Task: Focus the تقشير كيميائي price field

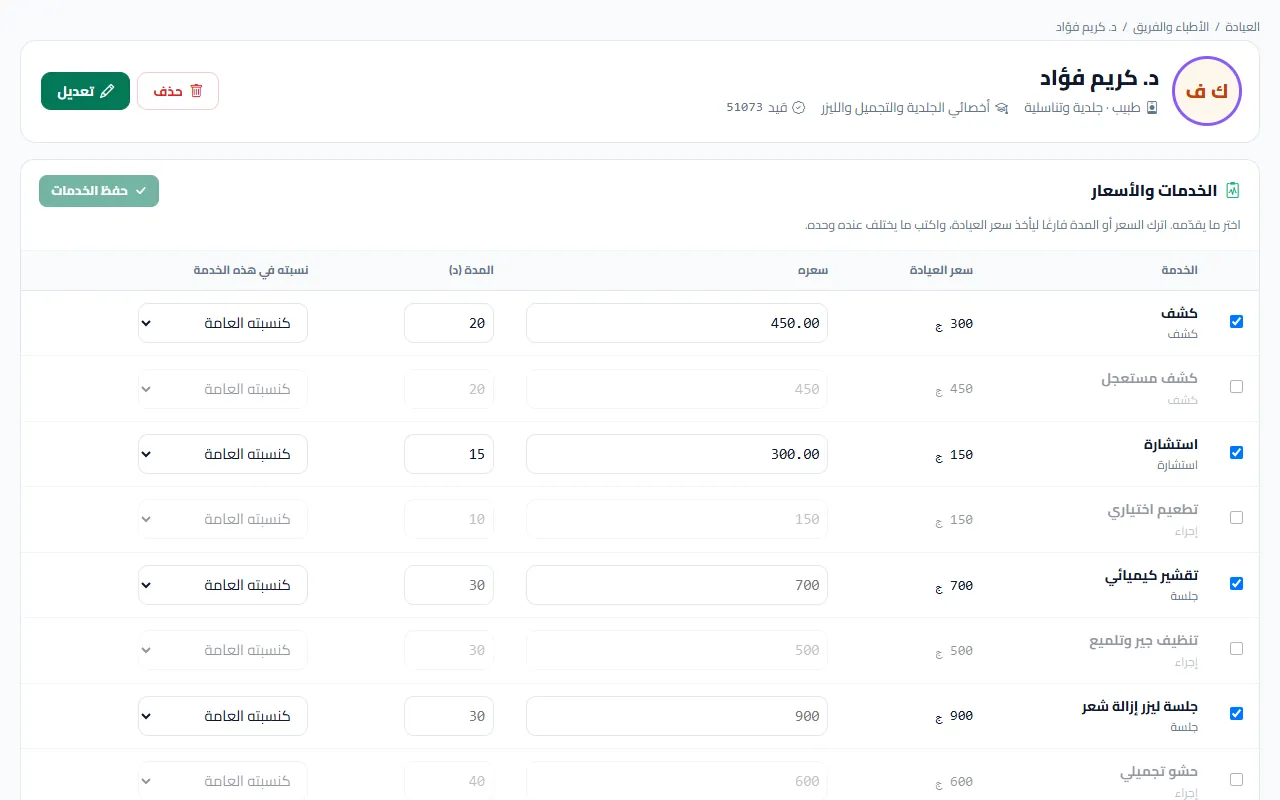Action: 677,585
